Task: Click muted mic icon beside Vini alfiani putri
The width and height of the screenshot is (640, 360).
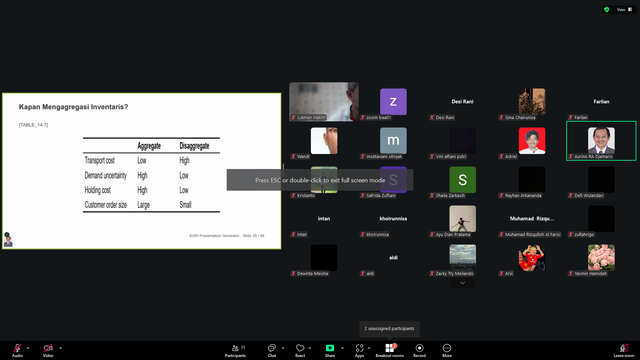Action: [432, 156]
